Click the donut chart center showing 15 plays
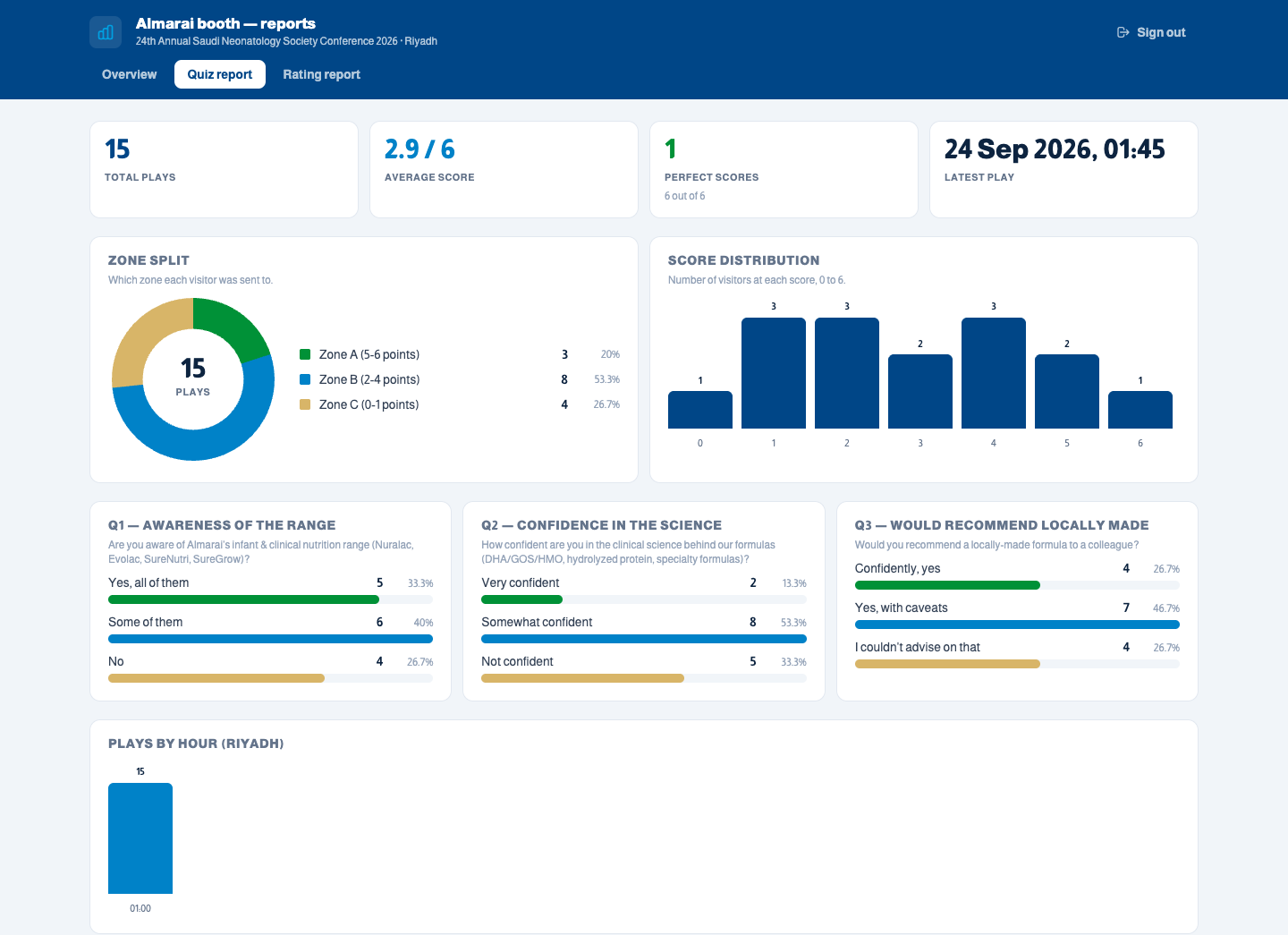This screenshot has height=935, width=1288. [193, 379]
